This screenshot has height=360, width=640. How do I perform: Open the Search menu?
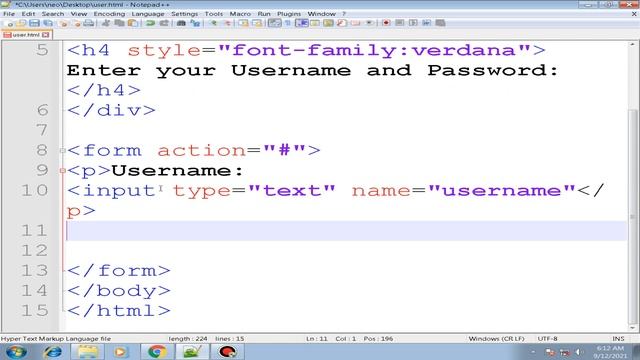53,14
